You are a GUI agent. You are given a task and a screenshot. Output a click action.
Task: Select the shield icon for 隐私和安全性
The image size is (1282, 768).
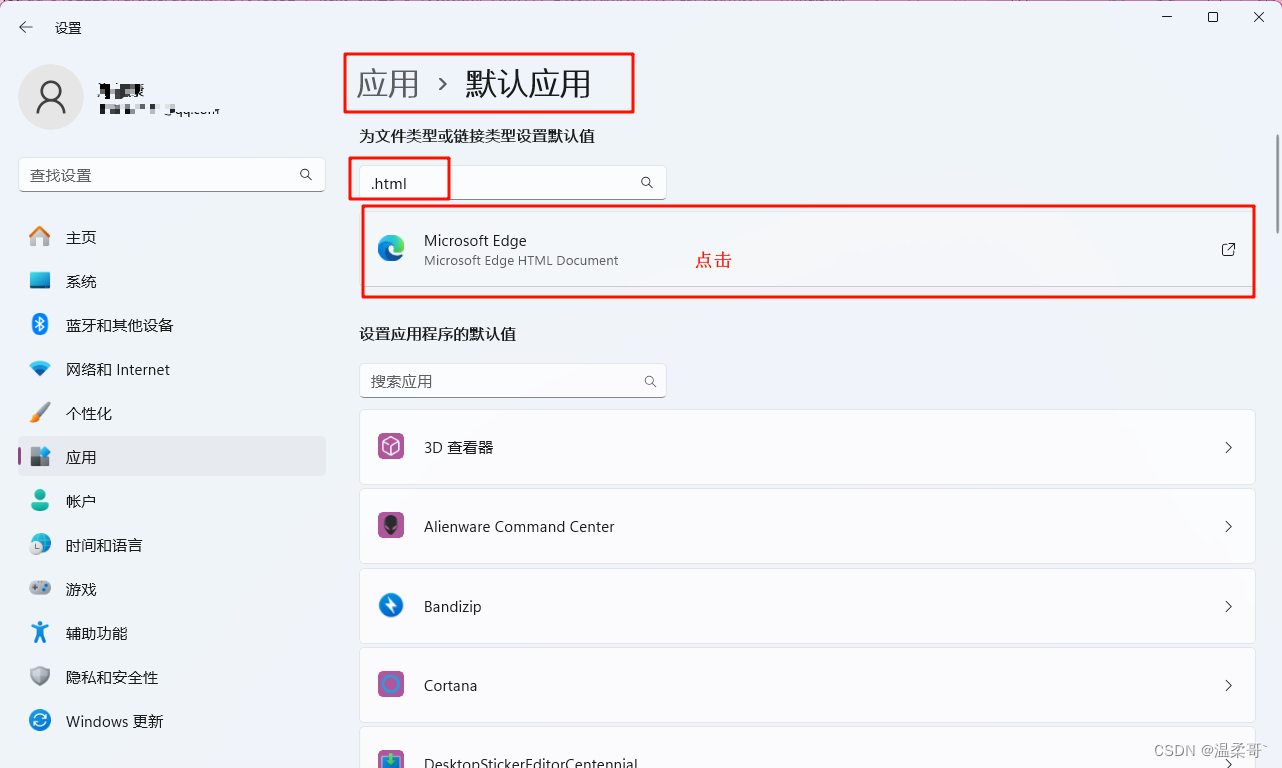[40, 676]
